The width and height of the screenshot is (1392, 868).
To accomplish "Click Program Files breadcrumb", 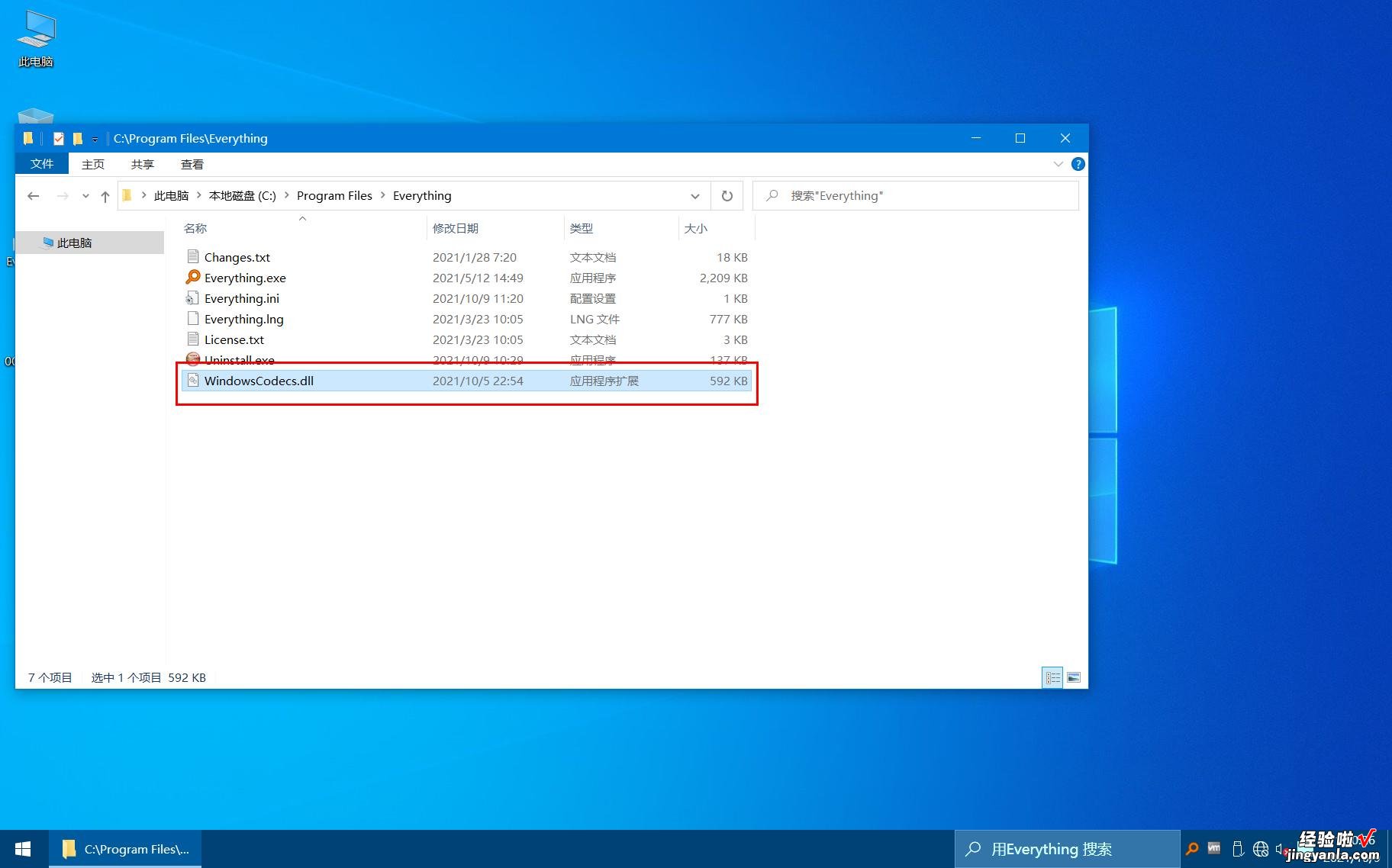I will click(334, 196).
